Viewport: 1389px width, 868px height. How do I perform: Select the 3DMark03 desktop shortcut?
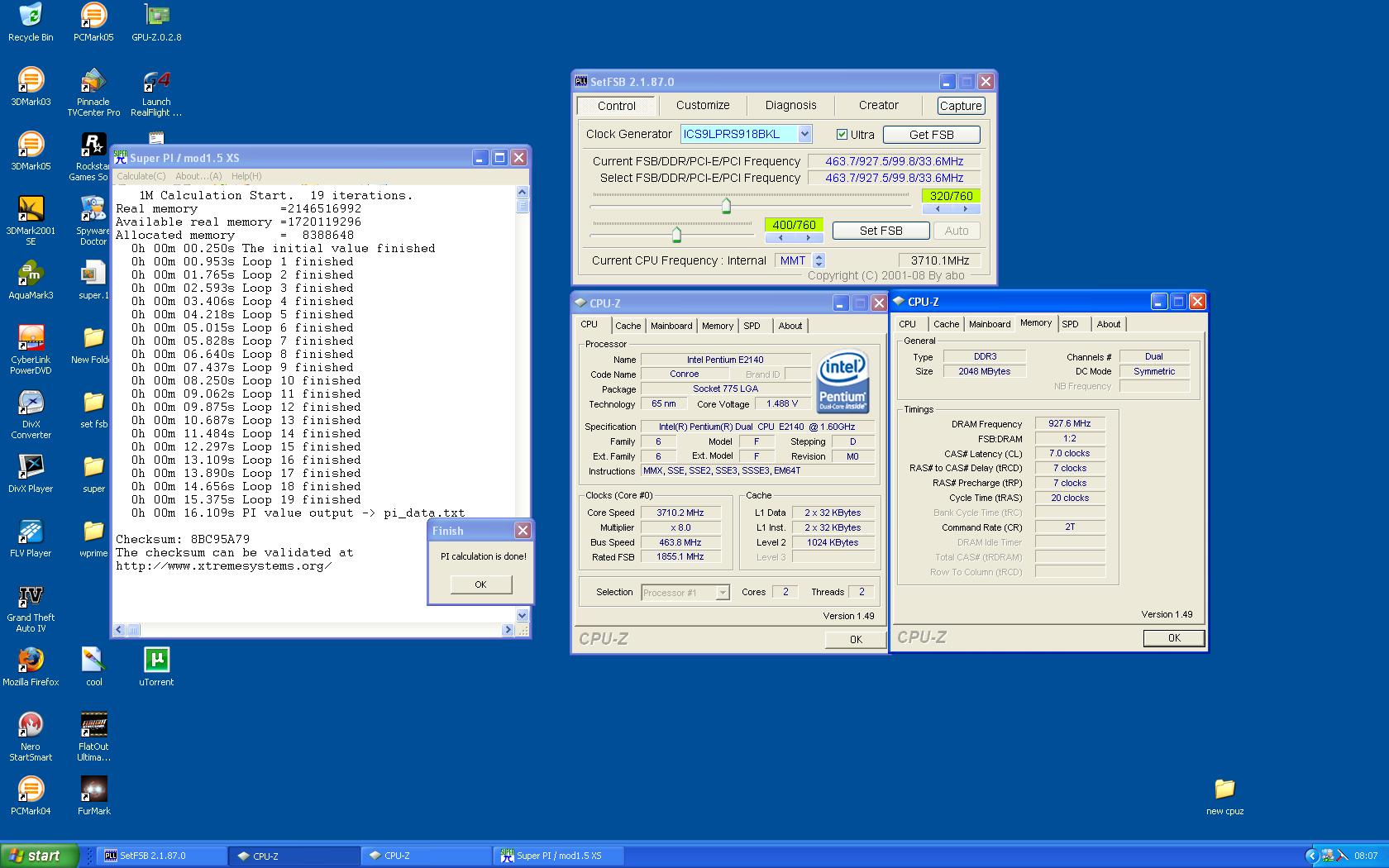[x=31, y=87]
